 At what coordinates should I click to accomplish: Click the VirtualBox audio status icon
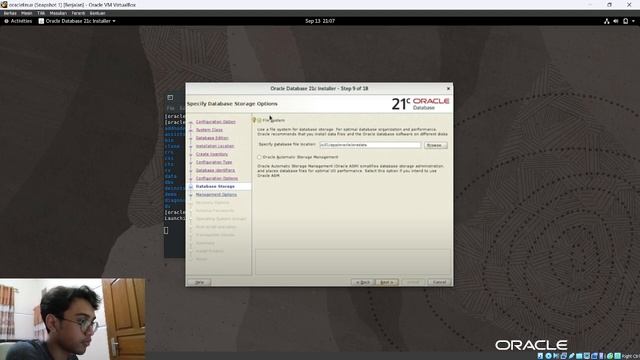click(556, 356)
